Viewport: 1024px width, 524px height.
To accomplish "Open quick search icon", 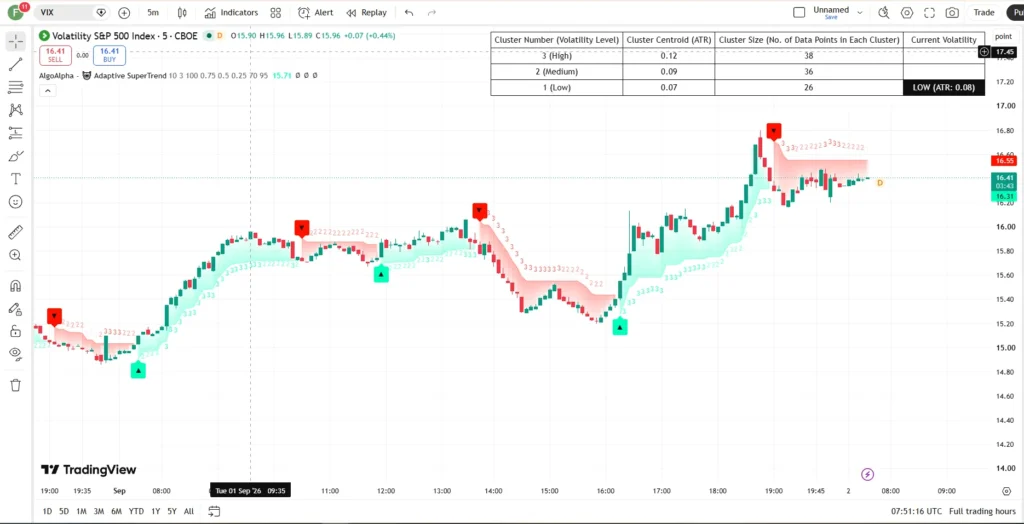I will (884, 12).
